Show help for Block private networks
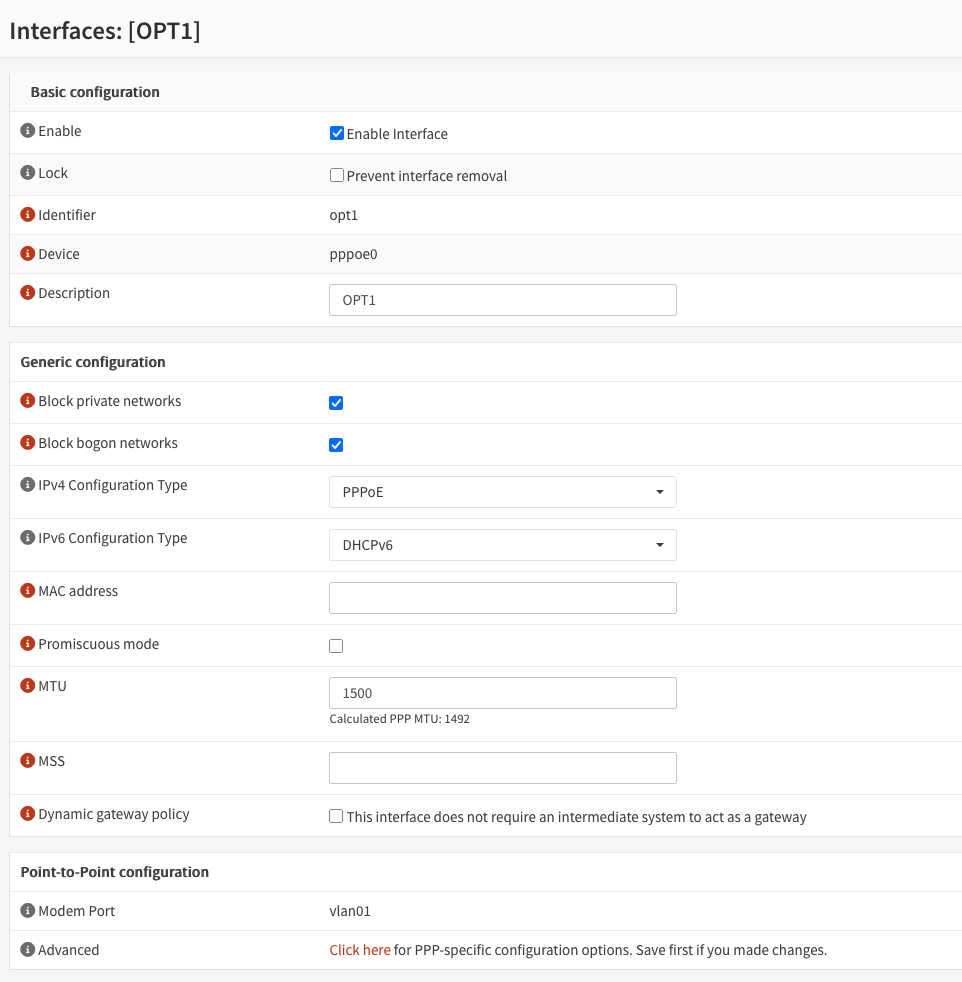The image size is (962, 982). (28, 401)
